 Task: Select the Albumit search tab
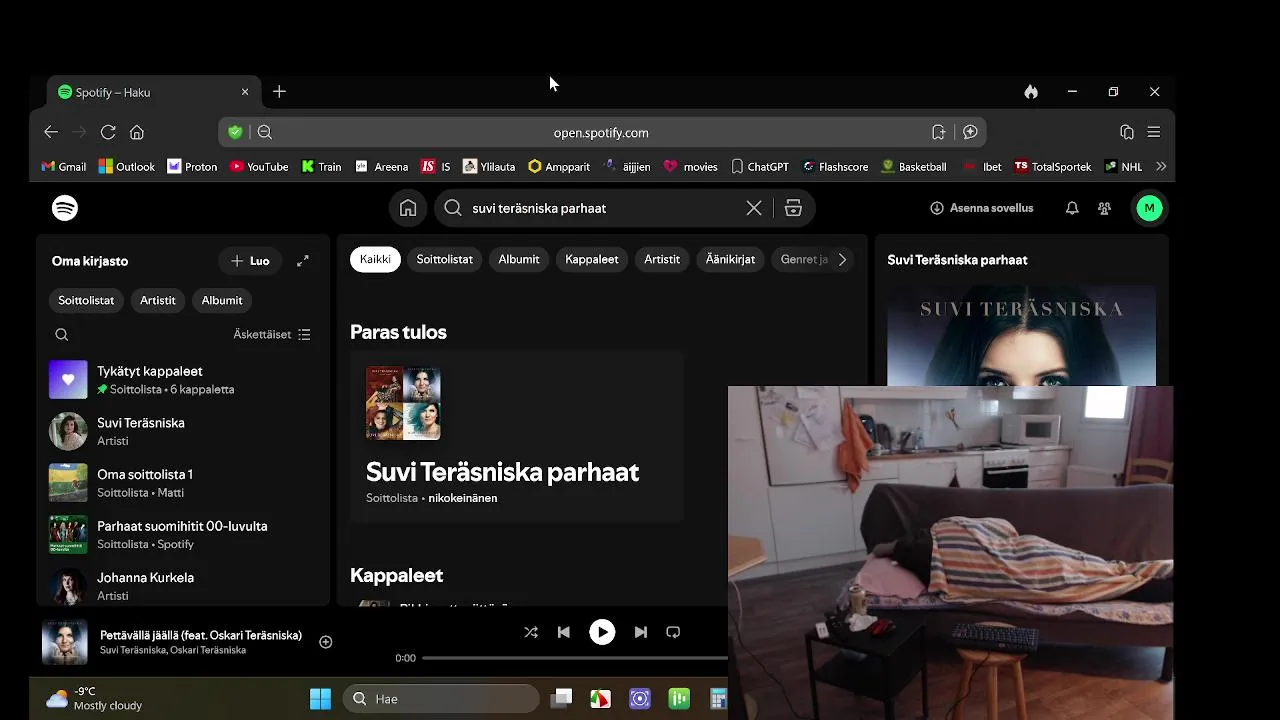(x=519, y=259)
